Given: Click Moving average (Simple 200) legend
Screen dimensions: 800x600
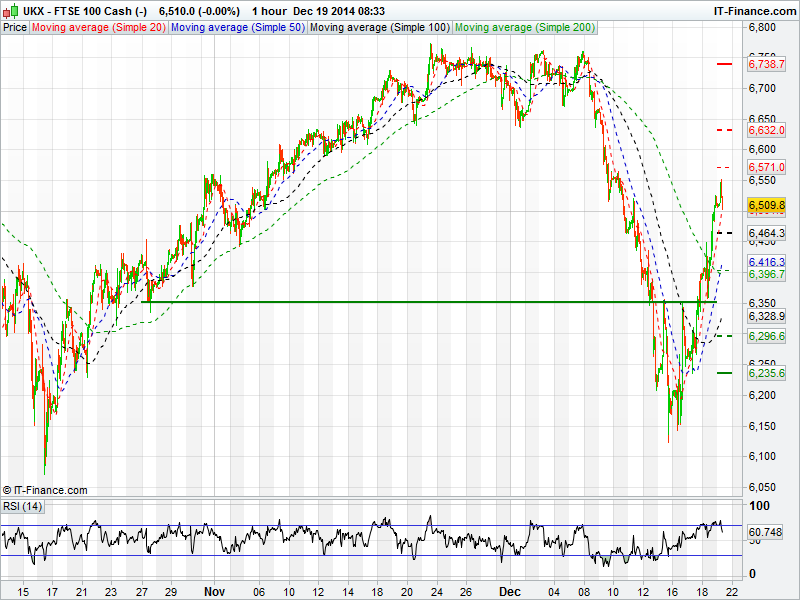Looking at the screenshot, I should coord(524,27).
